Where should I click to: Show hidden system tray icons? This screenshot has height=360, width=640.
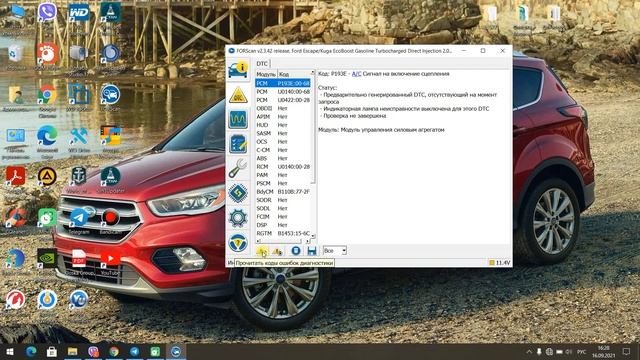(x=529, y=351)
